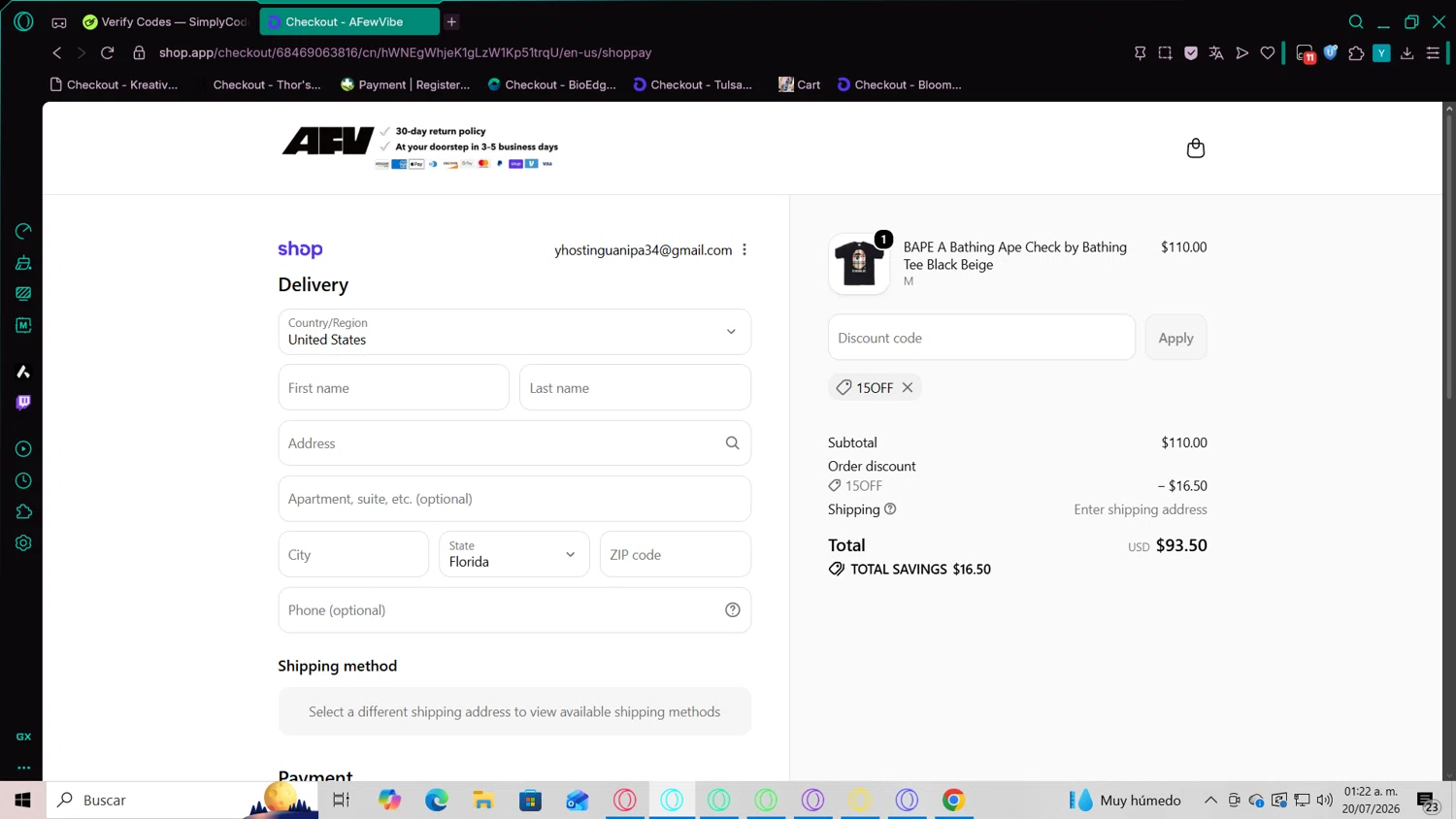The height and width of the screenshot is (819, 1456).
Task: Expand the Country/Region dropdown
Action: pos(514,332)
